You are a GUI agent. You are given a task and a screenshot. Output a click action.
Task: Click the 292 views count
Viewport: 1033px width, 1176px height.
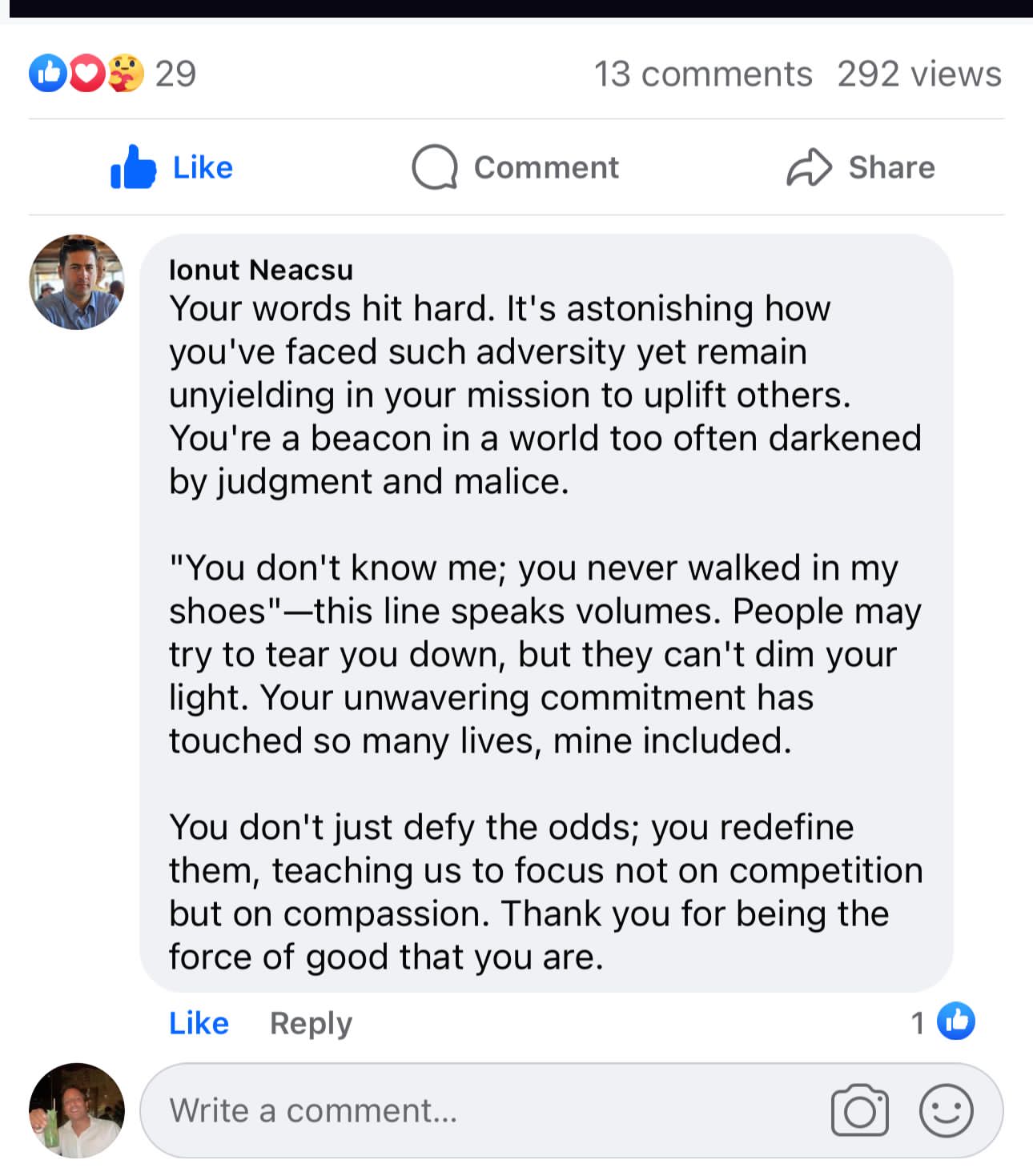click(919, 74)
